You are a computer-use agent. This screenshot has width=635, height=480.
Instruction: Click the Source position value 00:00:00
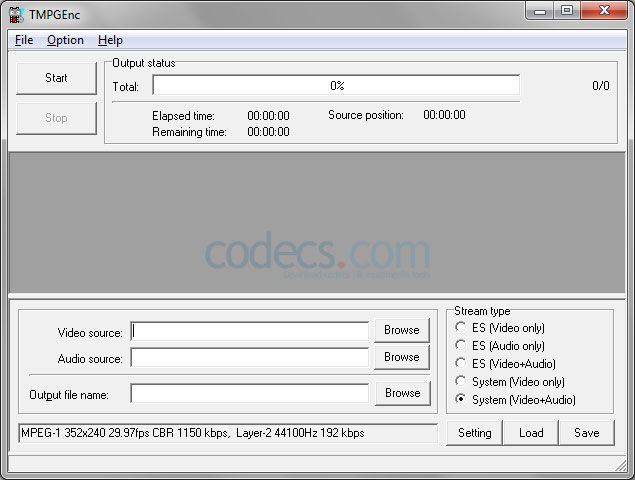click(x=444, y=115)
